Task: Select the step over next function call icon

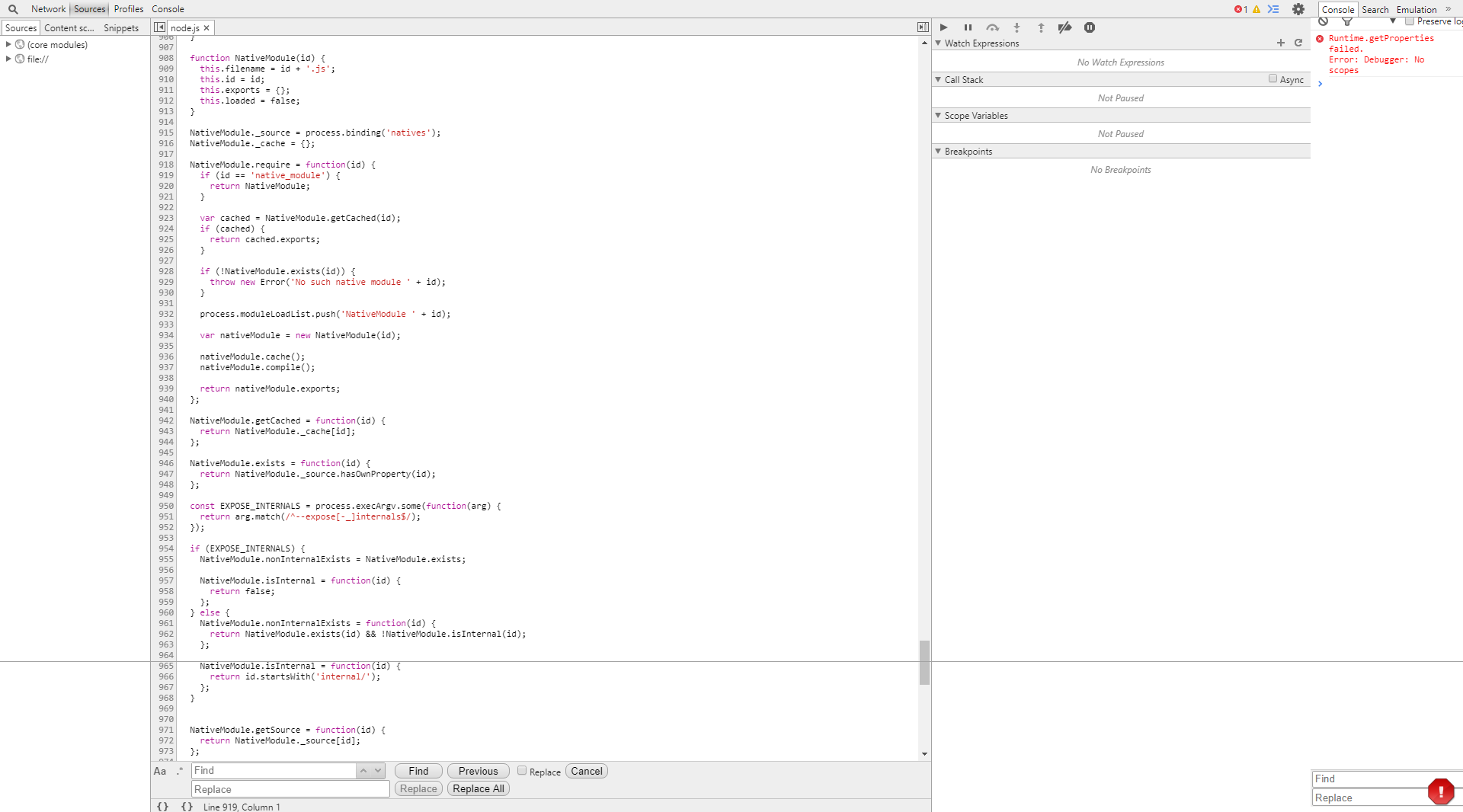Action: (993, 27)
